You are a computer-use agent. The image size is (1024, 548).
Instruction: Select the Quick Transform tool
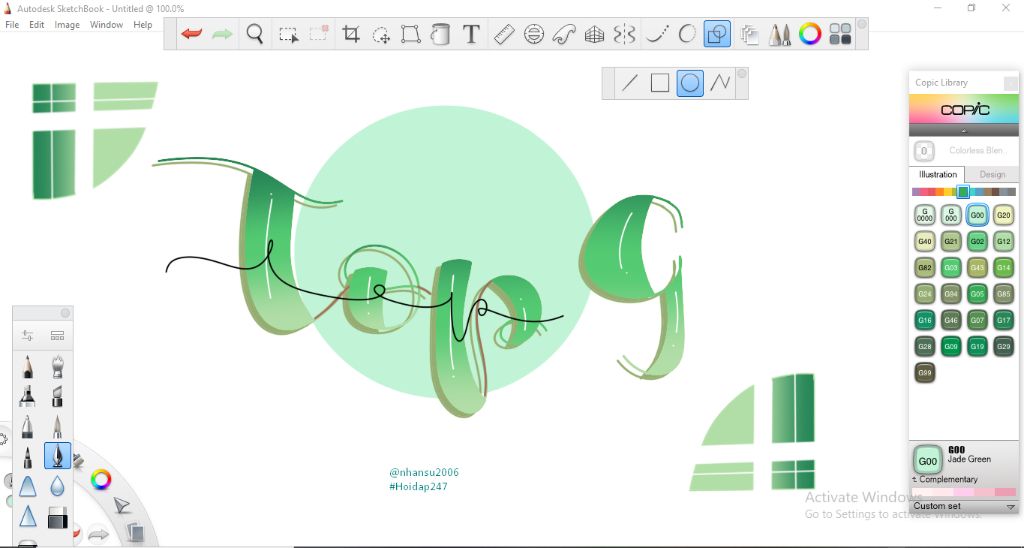[x=381, y=34]
